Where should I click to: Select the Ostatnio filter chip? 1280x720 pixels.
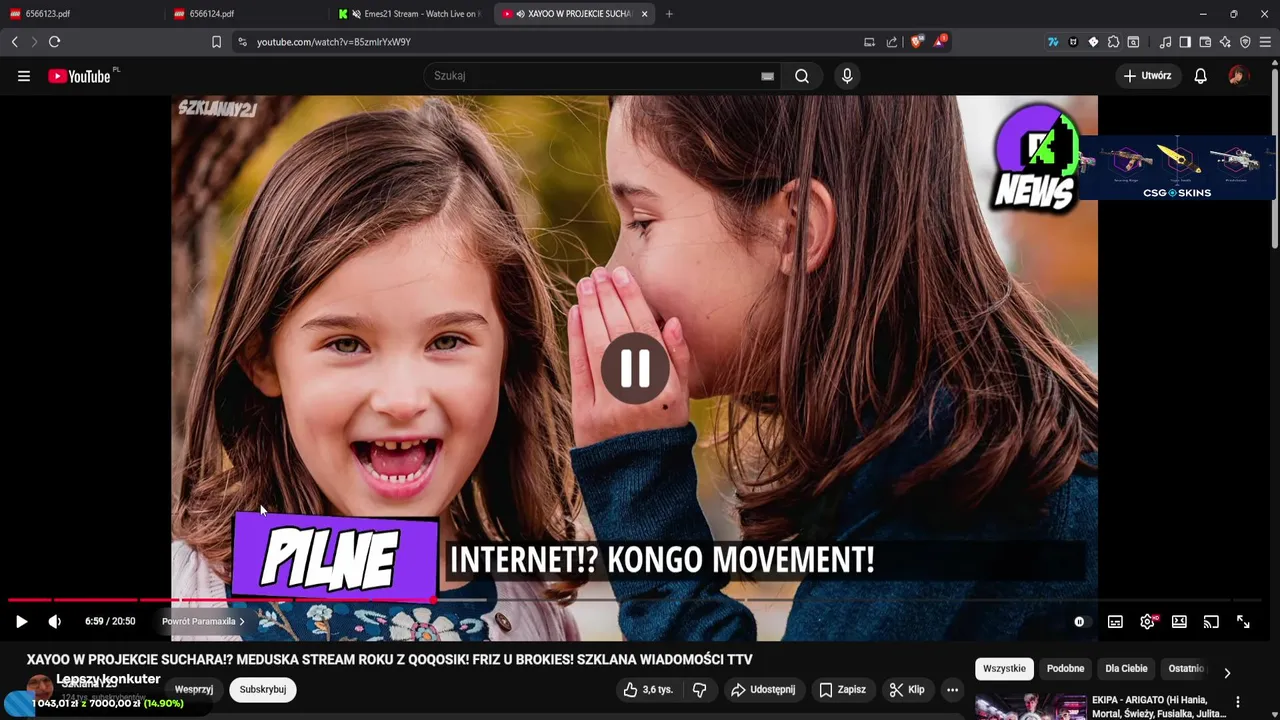1186,669
